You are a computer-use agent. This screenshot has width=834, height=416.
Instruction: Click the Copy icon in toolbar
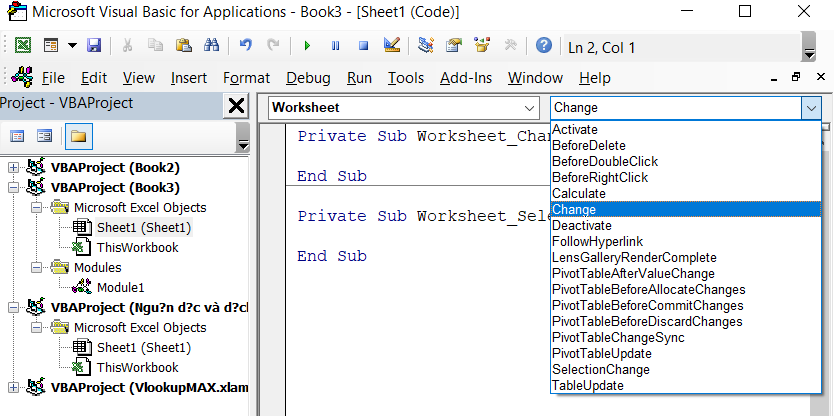click(x=155, y=46)
